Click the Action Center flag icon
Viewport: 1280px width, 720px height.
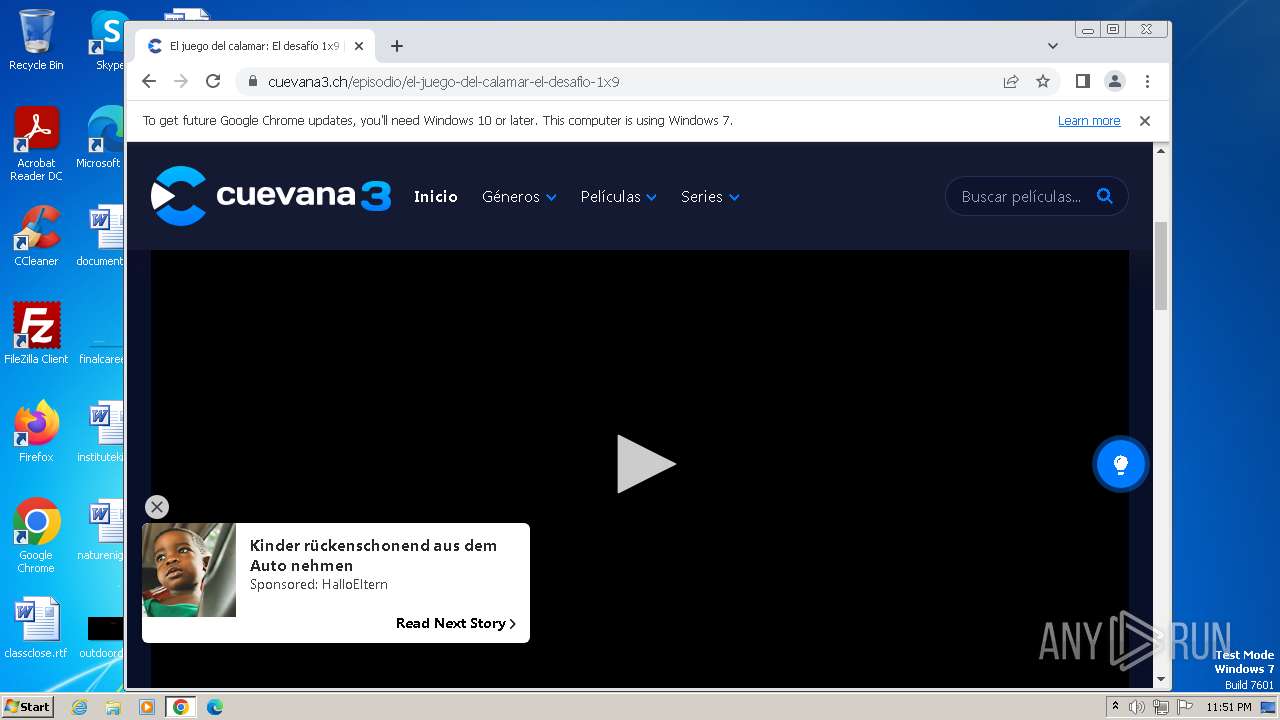pyautogui.click(x=1183, y=707)
